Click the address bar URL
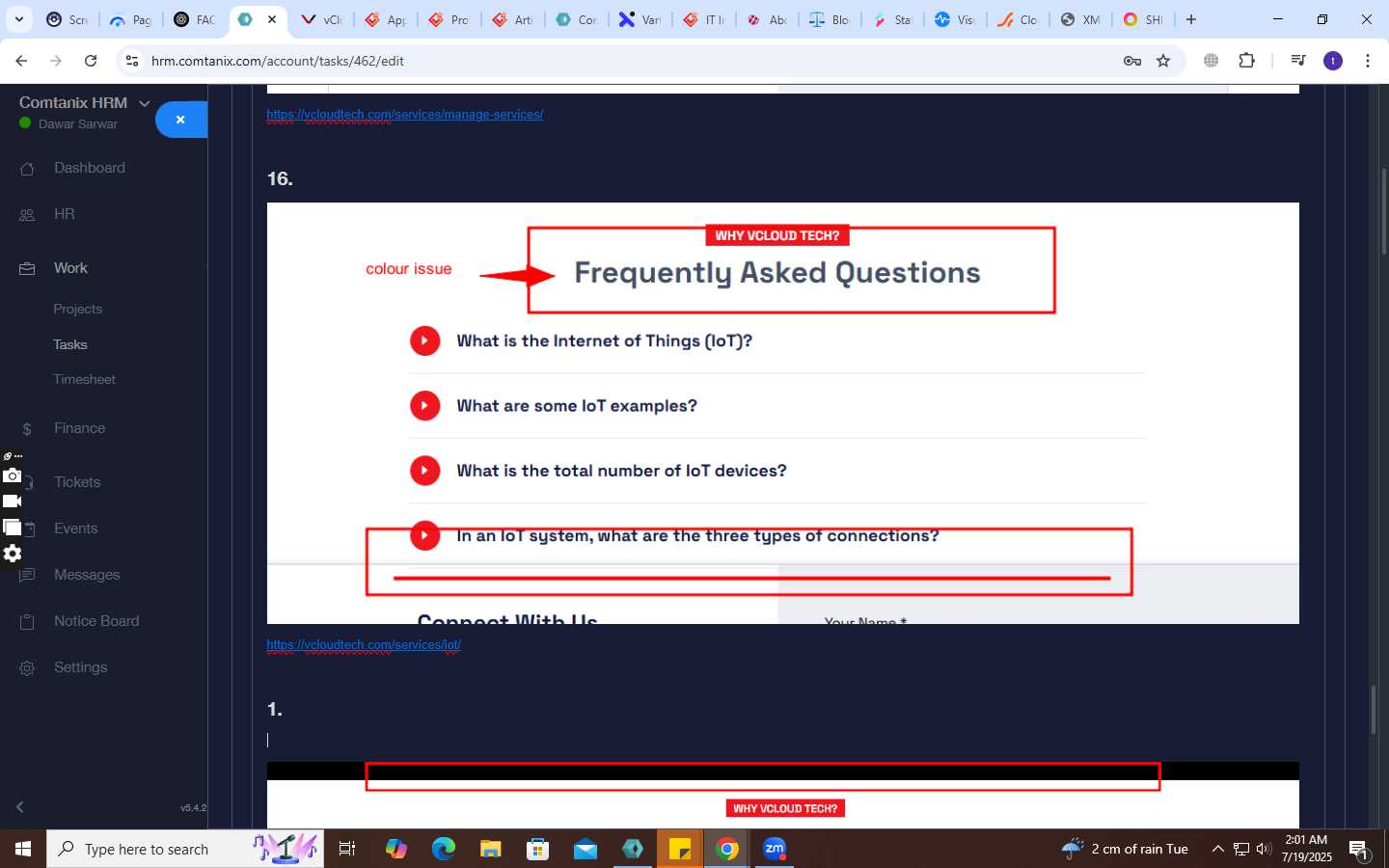Image resolution: width=1389 pixels, height=868 pixels. tap(278, 61)
